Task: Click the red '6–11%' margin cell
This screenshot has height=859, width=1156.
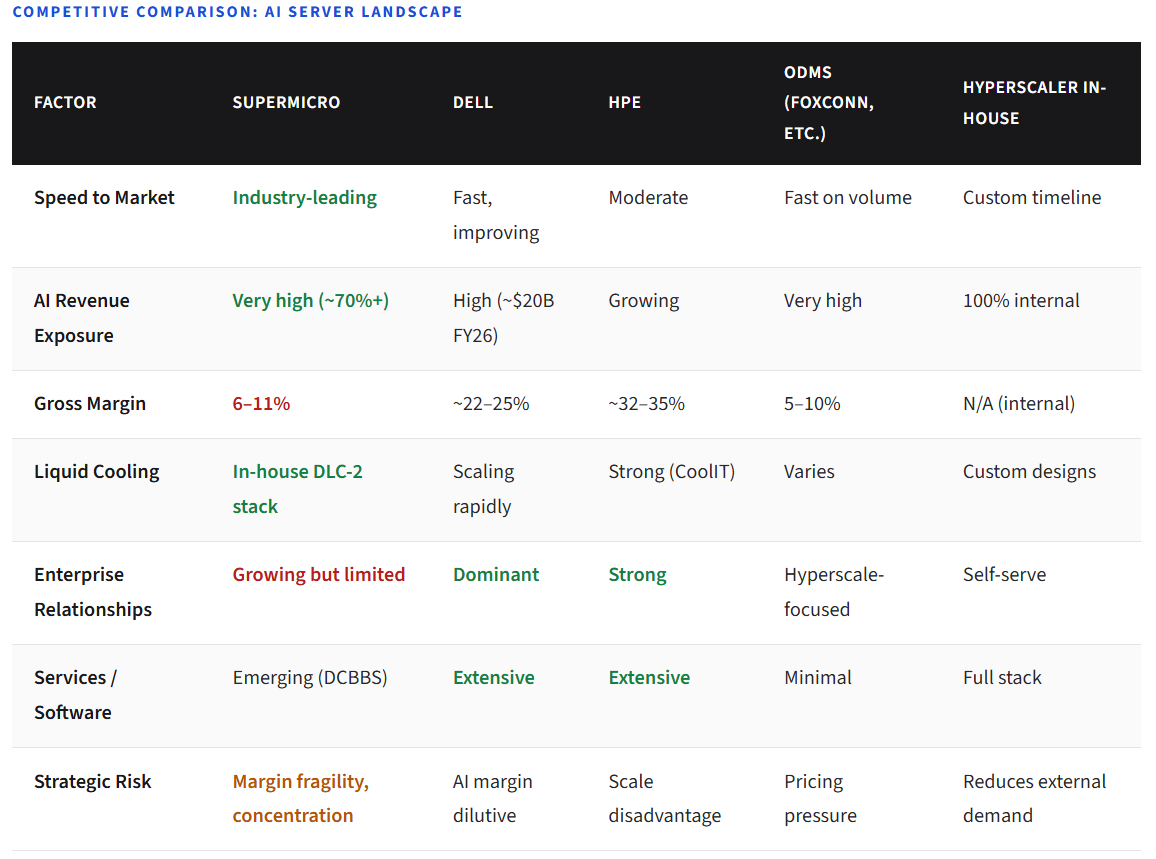Action: tap(261, 404)
